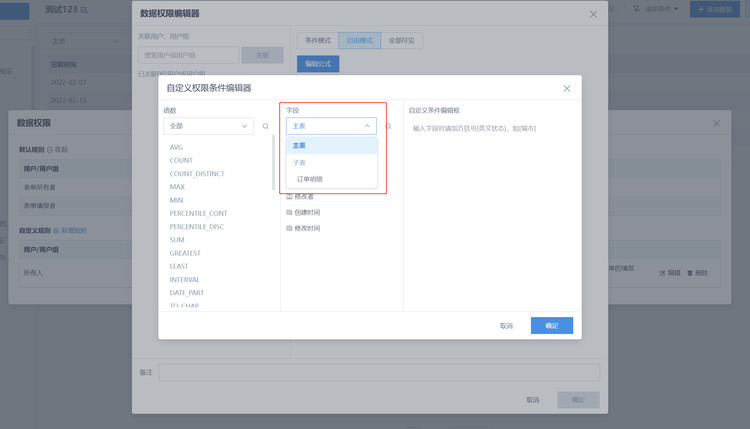Close the 自定义权限条件编辑器 dialog
Viewport: 750px width, 429px height.
(x=567, y=88)
